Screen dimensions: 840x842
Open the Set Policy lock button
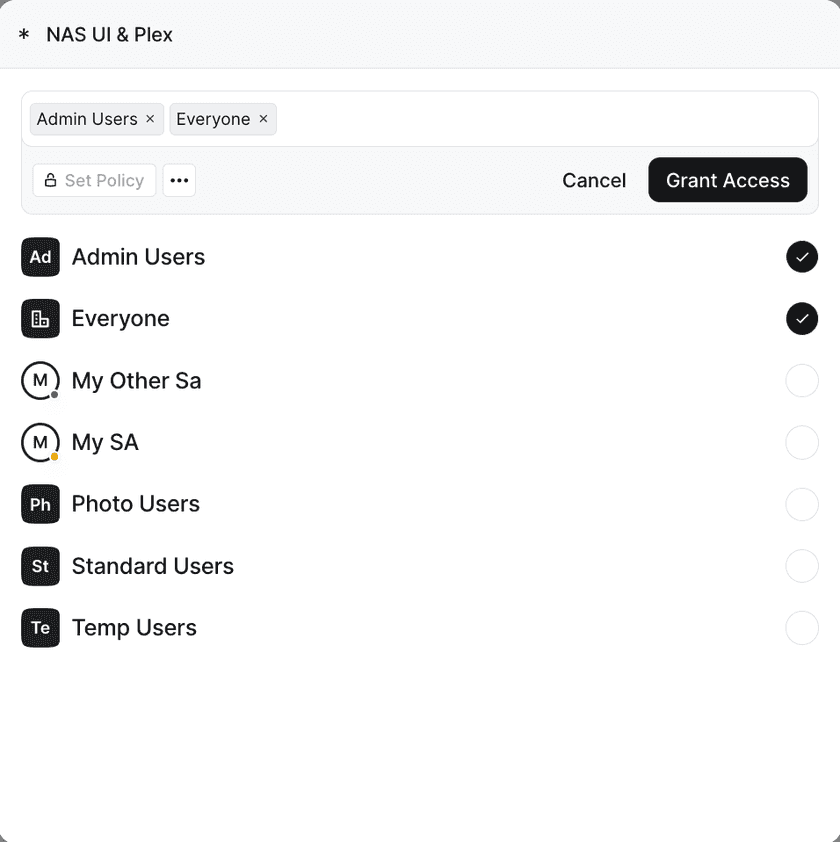coord(95,180)
